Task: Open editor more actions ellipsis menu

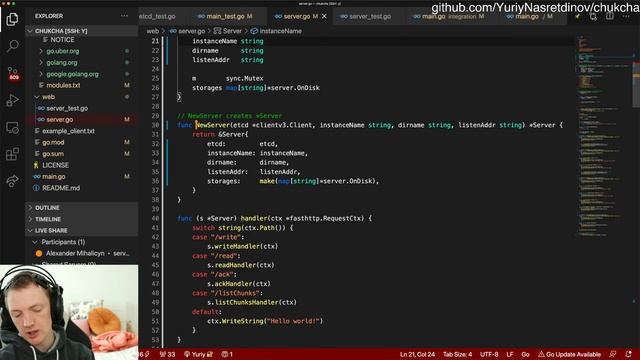Action: point(626,16)
